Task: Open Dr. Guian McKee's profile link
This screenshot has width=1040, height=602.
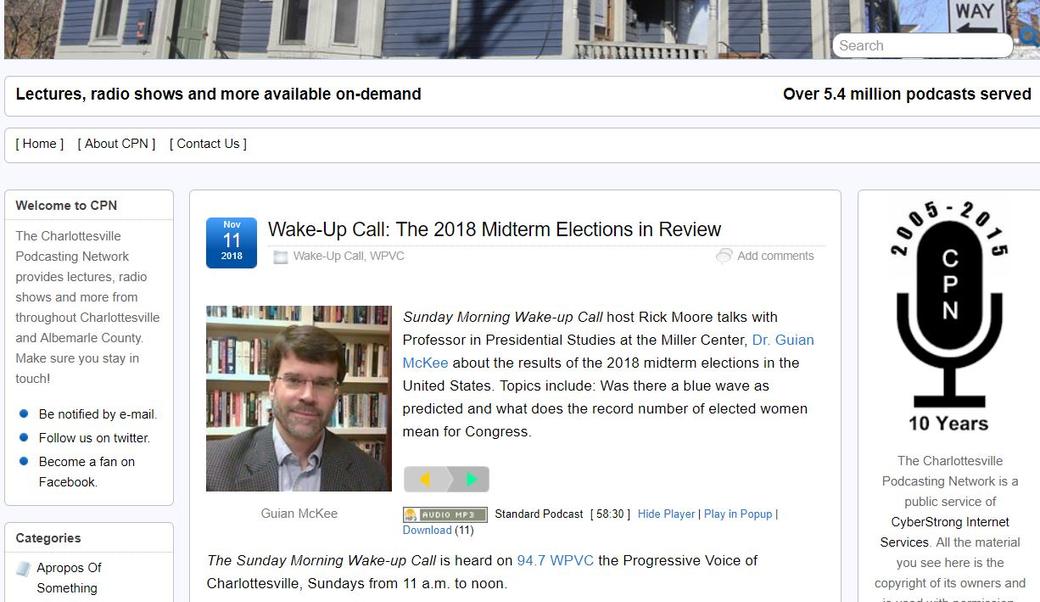Action: point(783,340)
